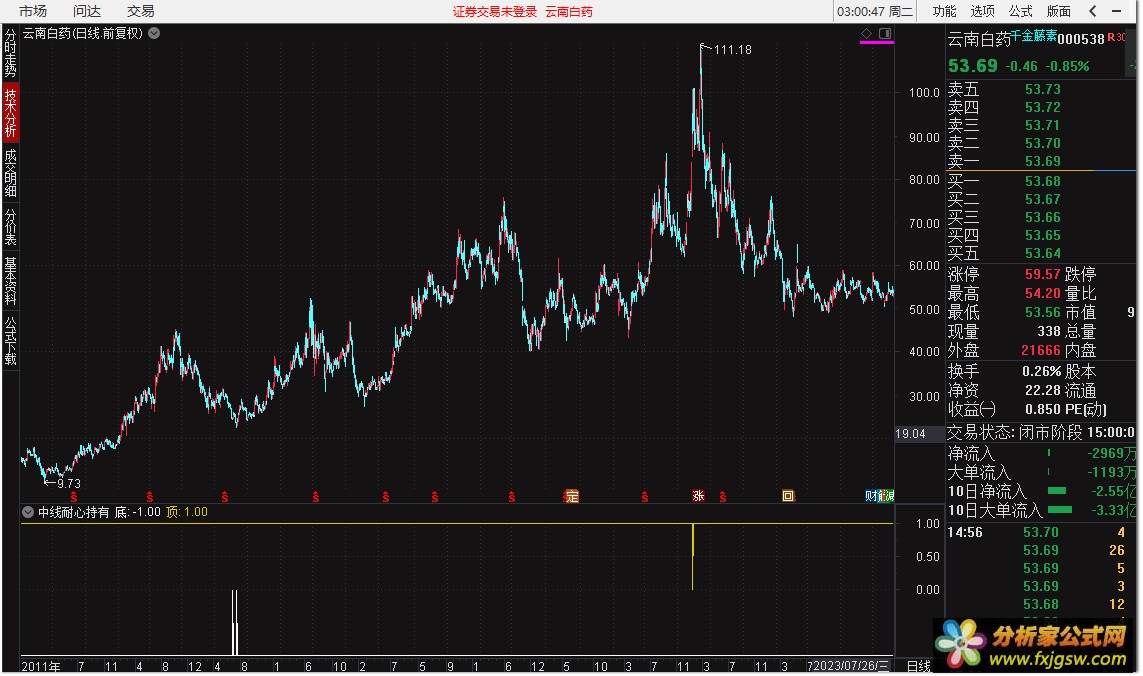Click the 净流入 value -2969万
Image resolution: width=1143 pixels, height=676 pixels.
coord(1112,453)
